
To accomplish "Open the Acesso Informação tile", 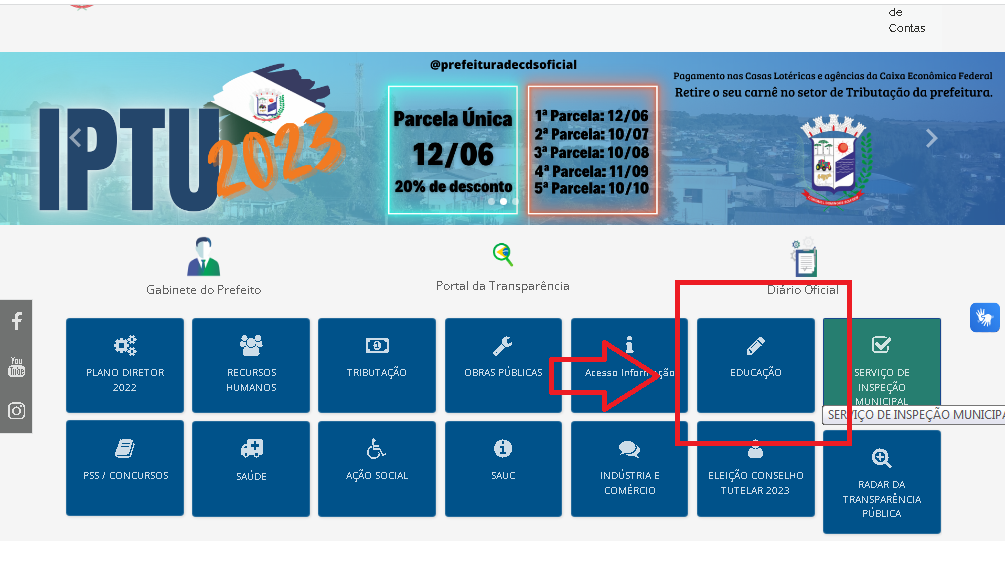I will (x=629, y=365).
